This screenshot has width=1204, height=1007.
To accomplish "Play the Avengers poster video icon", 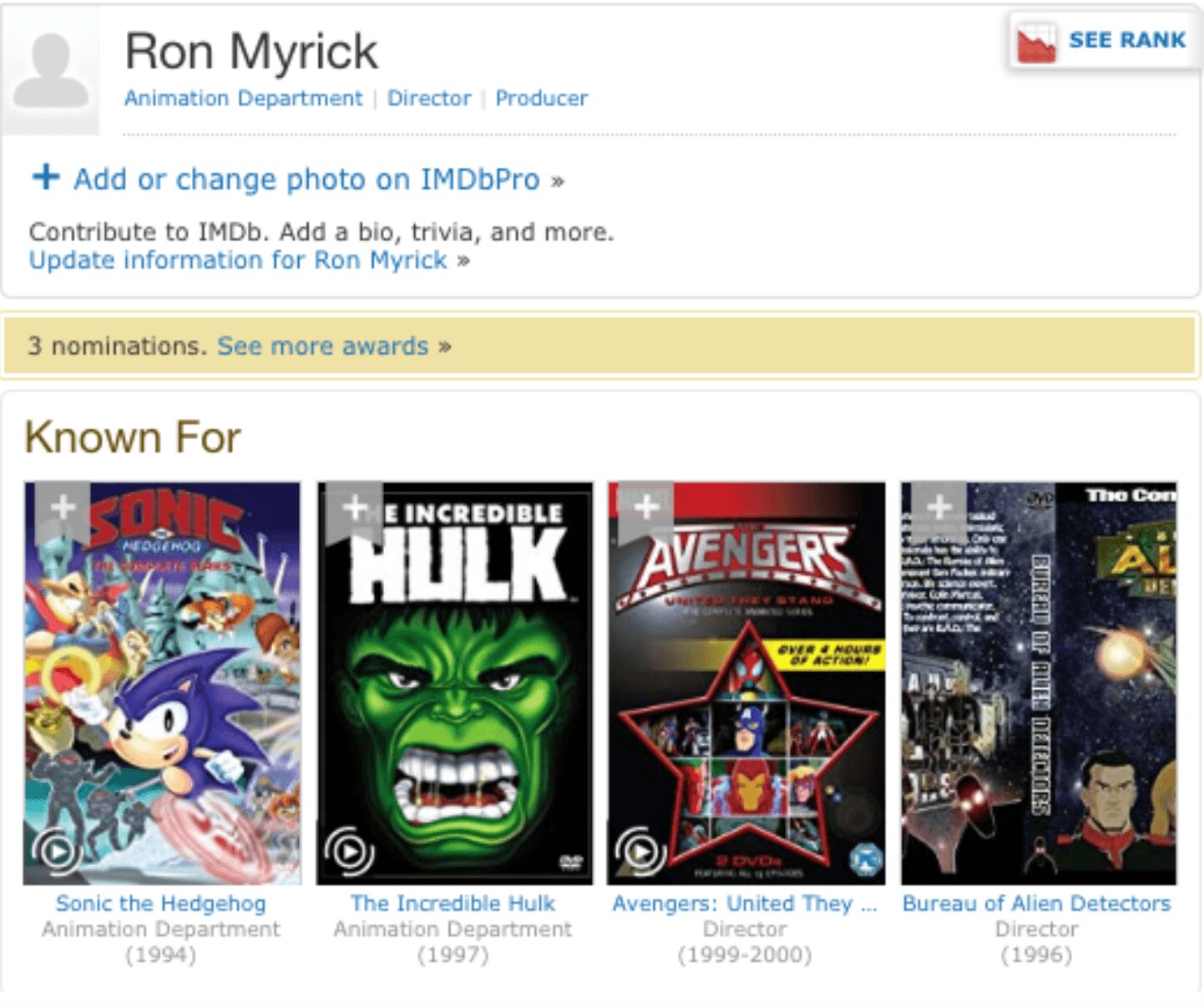I will (641, 852).
